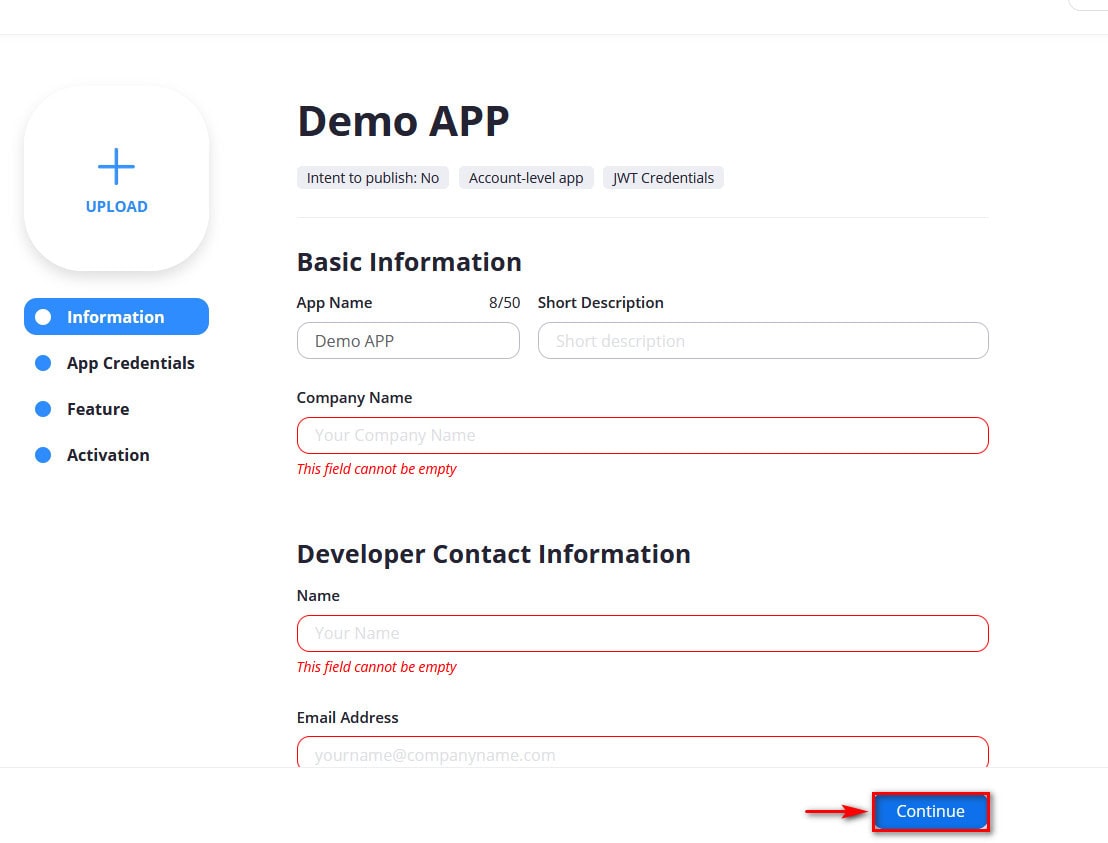The height and width of the screenshot is (843, 1108).
Task: Select the Account-level app tag
Action: pos(526,177)
